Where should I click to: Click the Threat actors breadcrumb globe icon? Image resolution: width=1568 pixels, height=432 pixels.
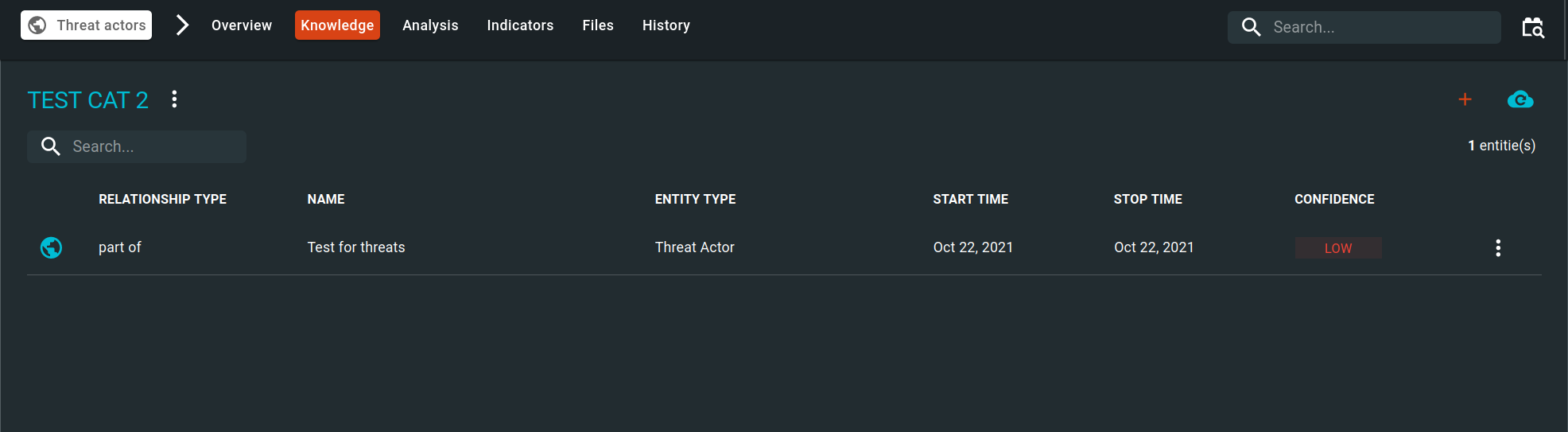point(37,25)
